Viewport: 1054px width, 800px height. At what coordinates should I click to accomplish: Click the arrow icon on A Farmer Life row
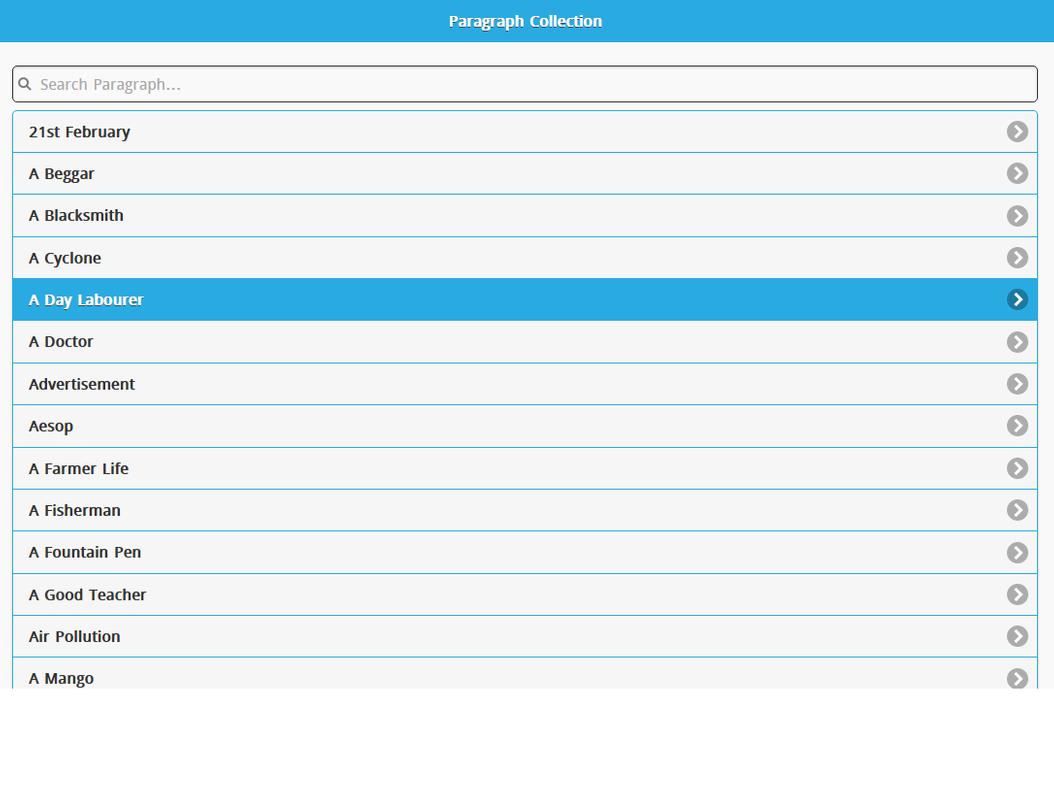1016,468
